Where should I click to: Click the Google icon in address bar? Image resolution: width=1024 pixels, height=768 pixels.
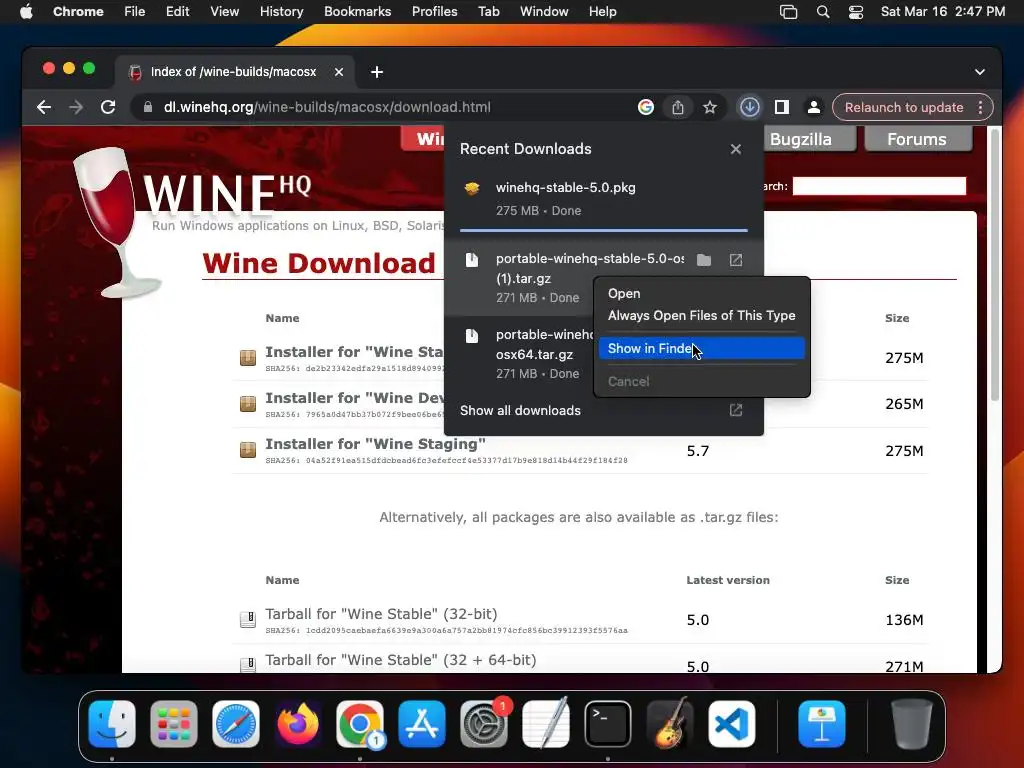645,107
